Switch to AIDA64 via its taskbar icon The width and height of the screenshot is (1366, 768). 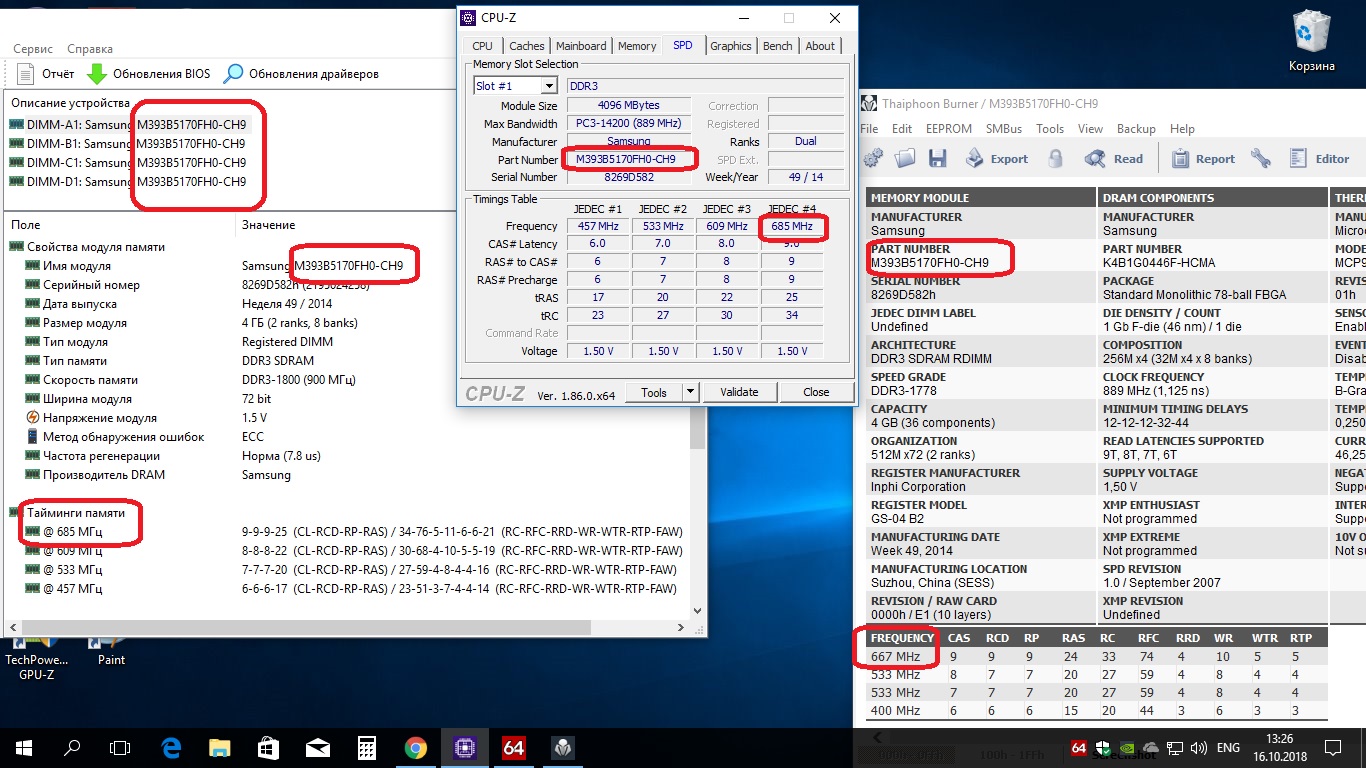click(514, 748)
